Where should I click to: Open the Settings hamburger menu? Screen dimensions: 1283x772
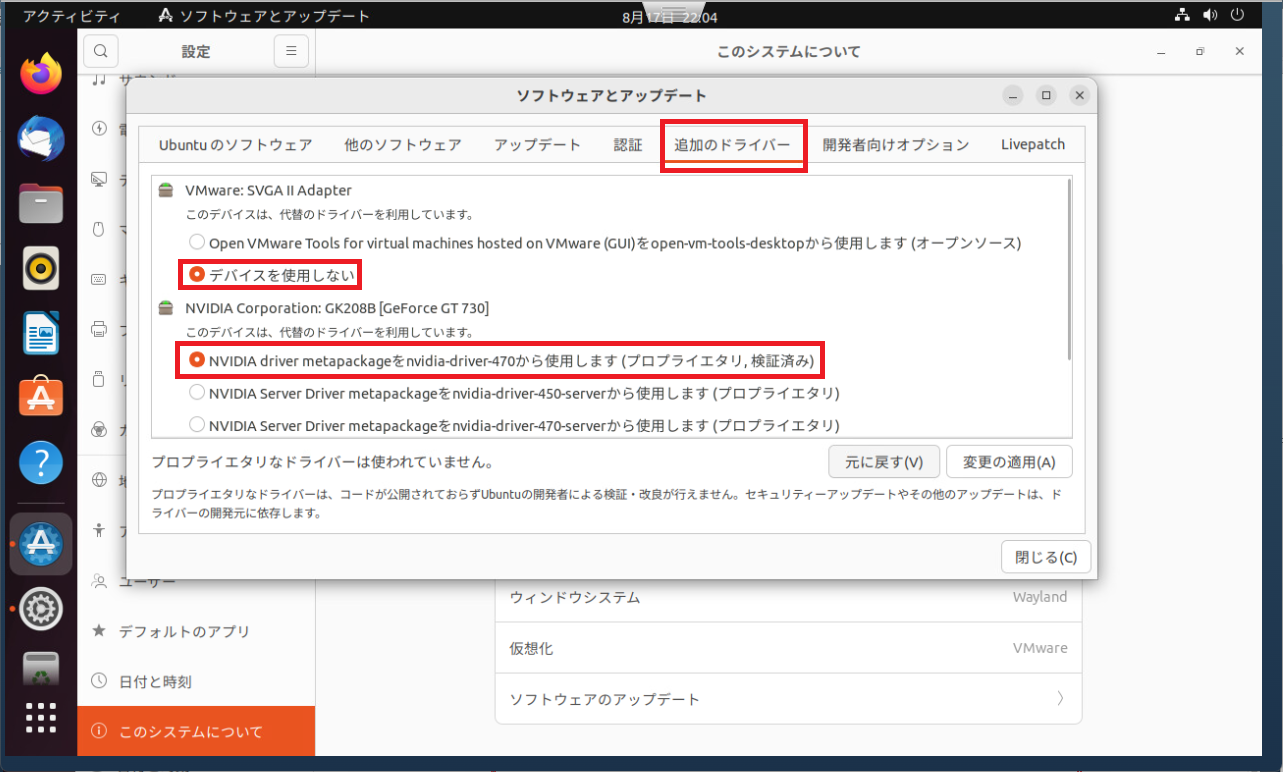[291, 51]
